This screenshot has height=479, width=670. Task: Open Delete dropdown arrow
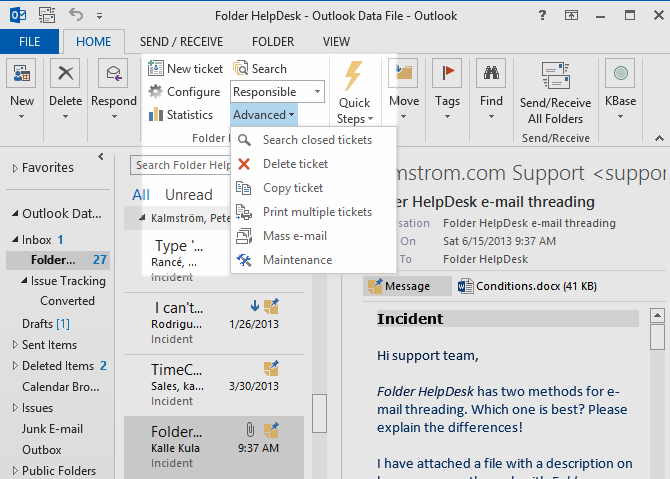(65, 117)
